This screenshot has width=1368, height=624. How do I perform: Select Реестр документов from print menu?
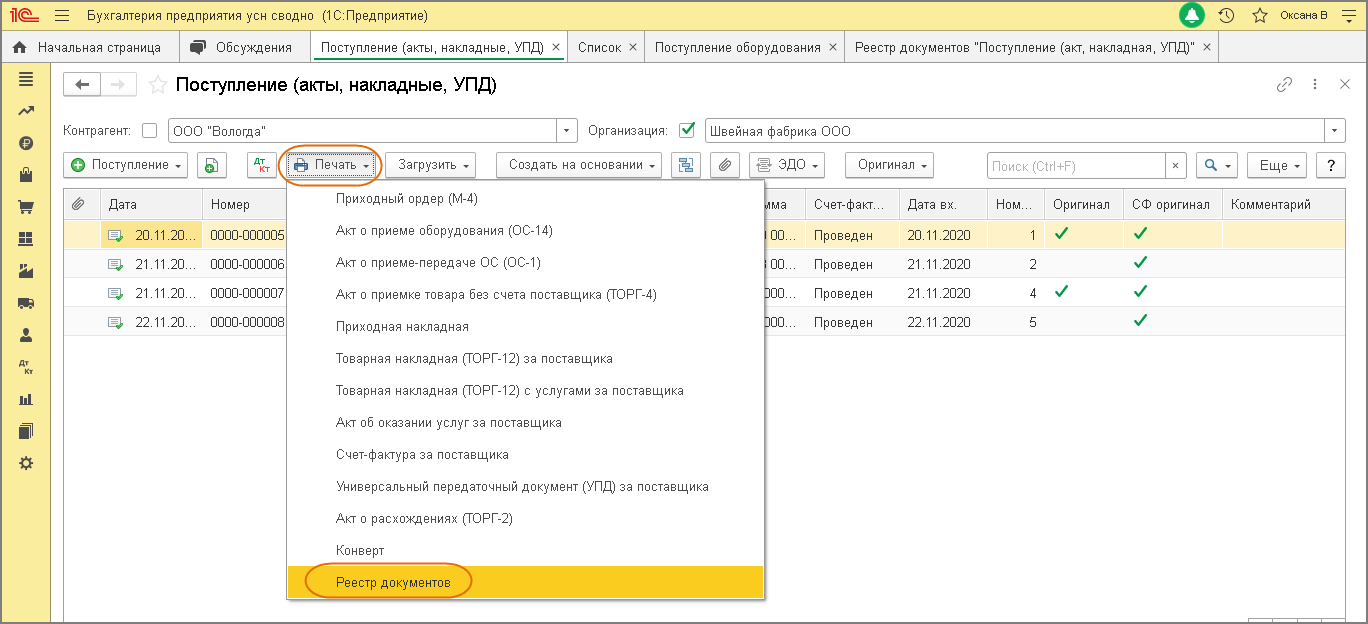coord(393,582)
